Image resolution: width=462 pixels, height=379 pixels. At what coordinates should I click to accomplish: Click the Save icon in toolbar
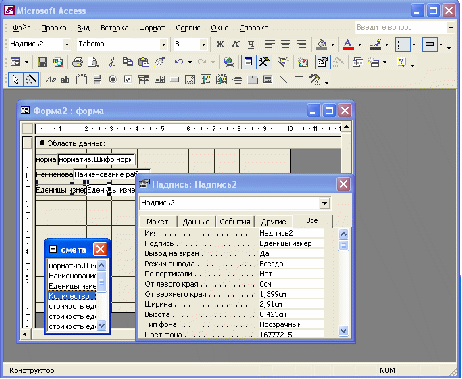(x=42, y=62)
